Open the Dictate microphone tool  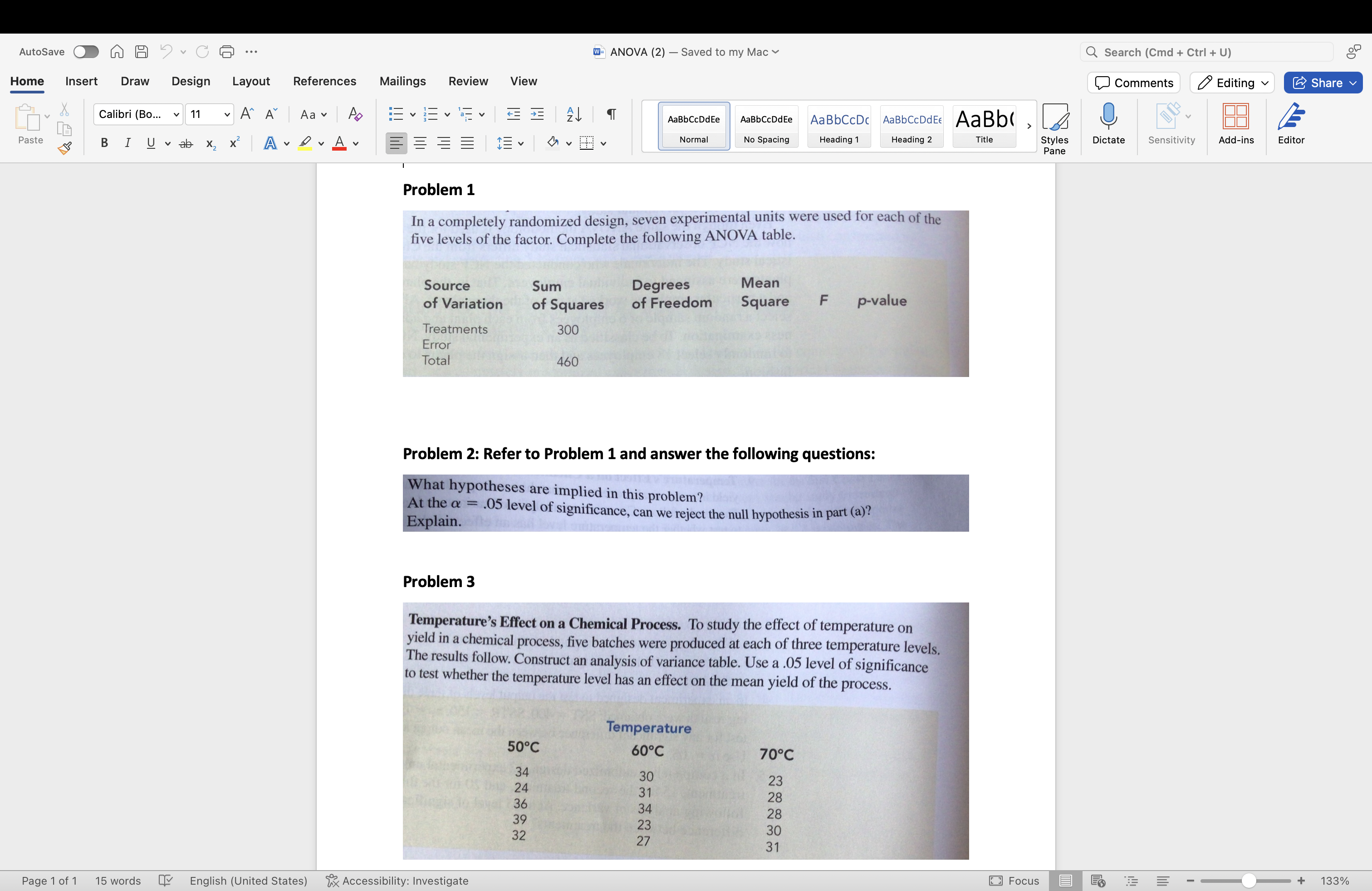click(1108, 123)
